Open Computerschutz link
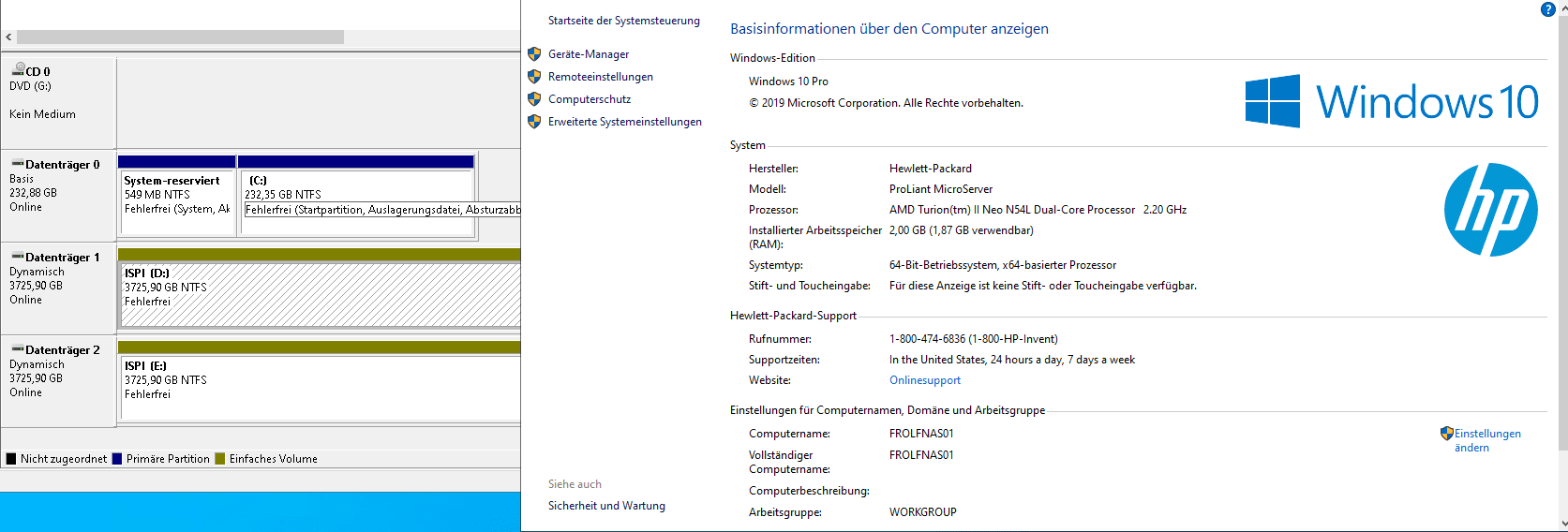Screen dimensions: 1568x532 tap(590, 99)
